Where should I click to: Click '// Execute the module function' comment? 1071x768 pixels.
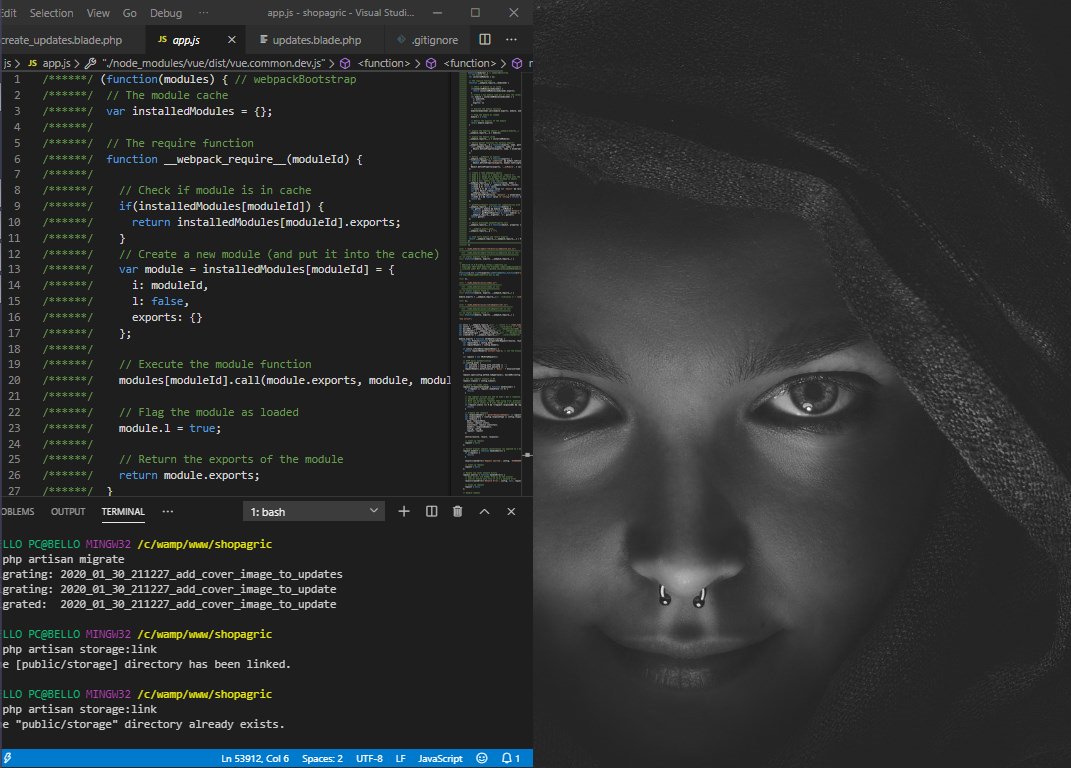click(x=215, y=364)
